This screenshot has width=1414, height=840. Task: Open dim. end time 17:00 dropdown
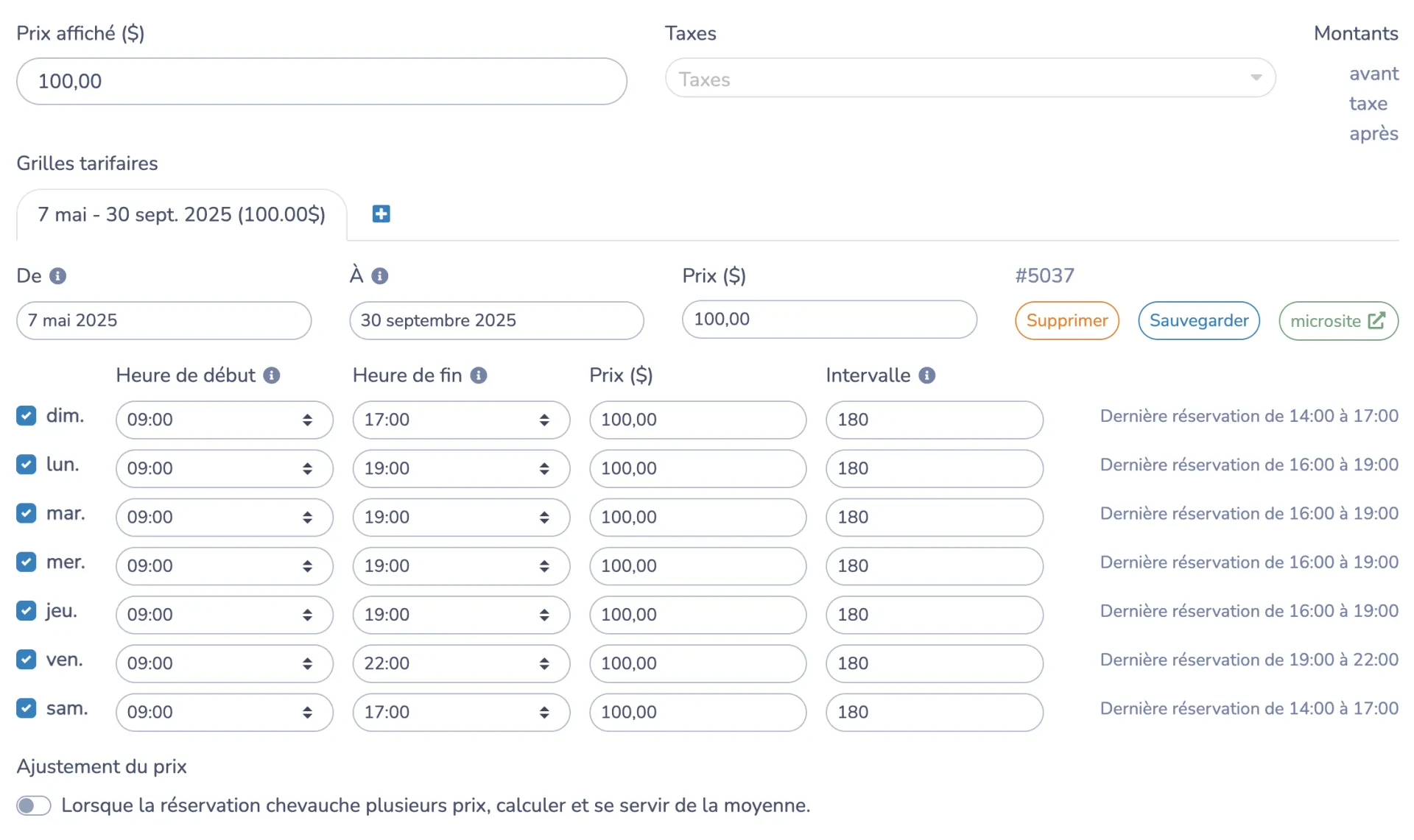461,420
